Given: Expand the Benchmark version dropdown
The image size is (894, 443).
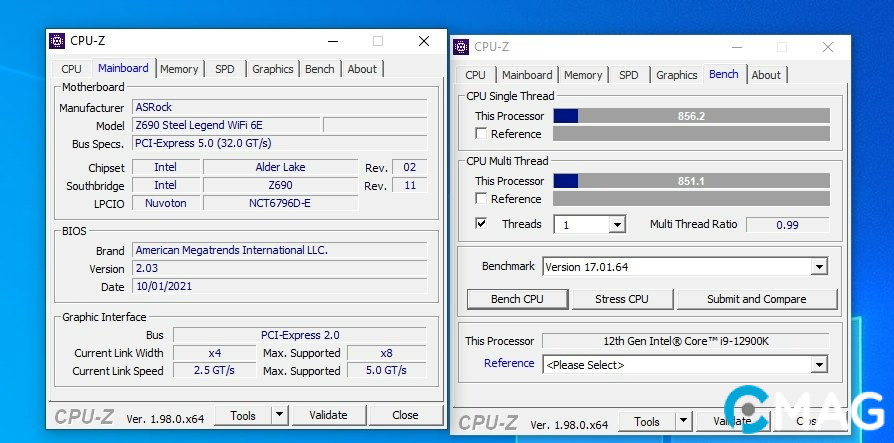Looking at the screenshot, I should click(x=819, y=267).
